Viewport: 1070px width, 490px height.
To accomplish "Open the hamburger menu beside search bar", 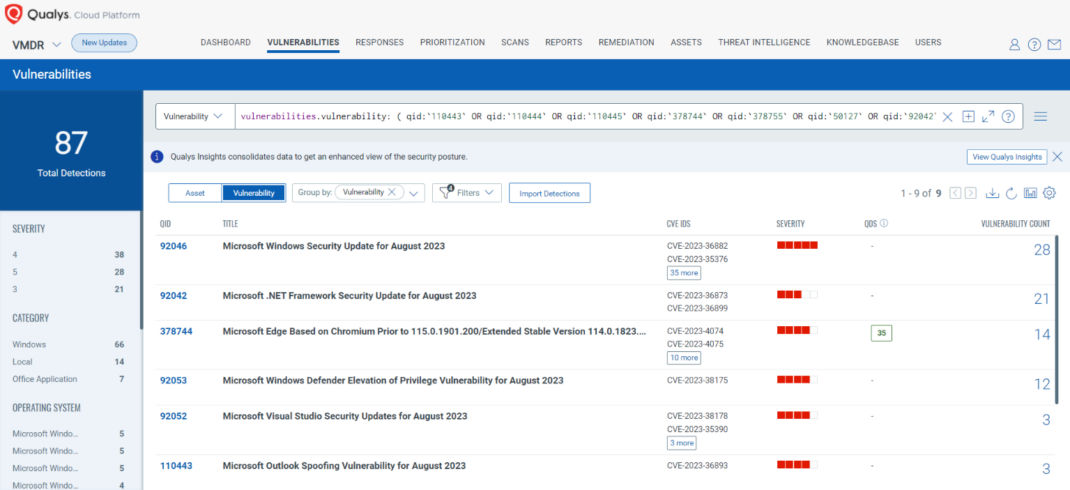I will 1041,117.
